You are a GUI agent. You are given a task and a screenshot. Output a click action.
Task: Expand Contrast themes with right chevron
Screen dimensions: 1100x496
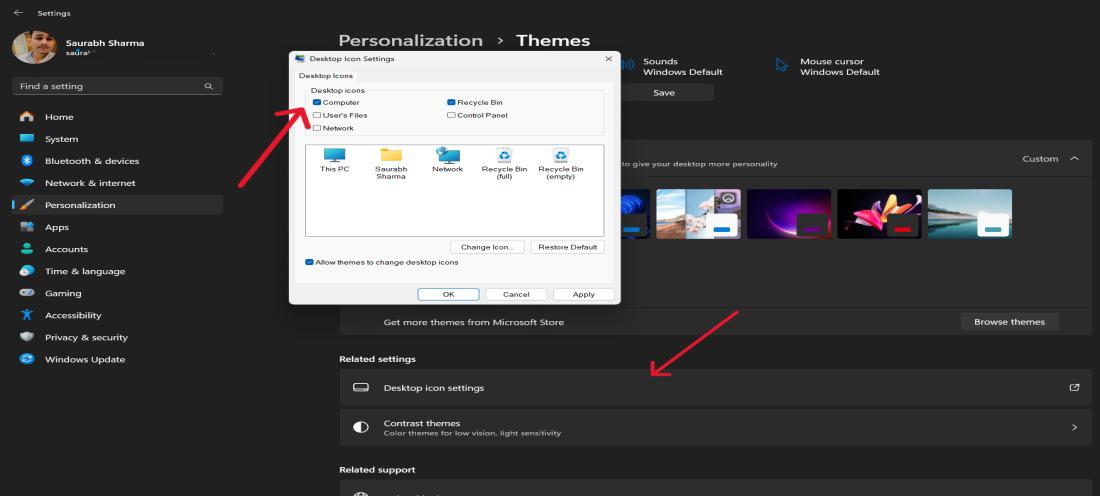[x=1074, y=427]
